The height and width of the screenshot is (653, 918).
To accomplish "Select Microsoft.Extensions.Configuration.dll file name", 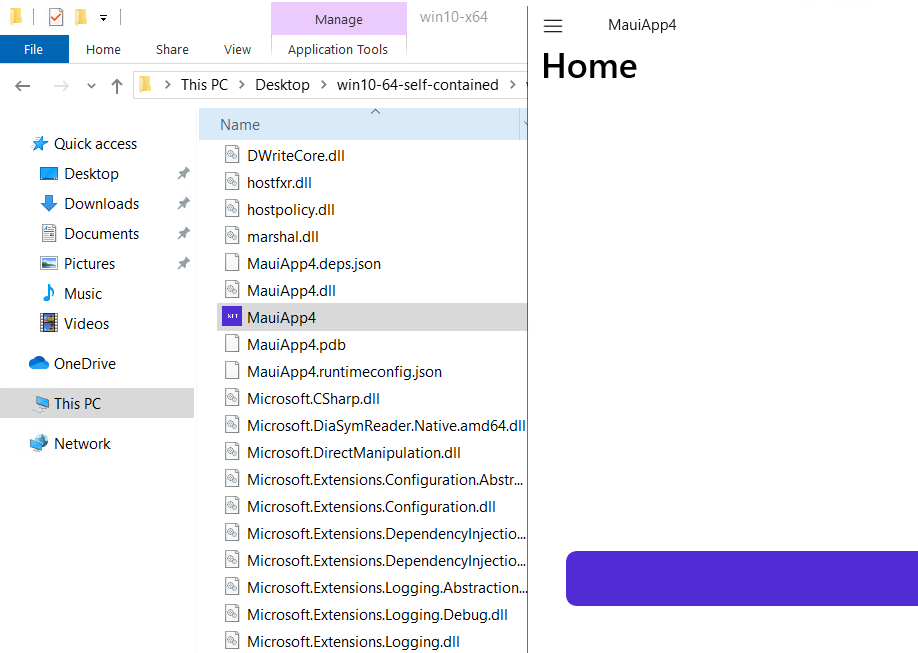I will (x=371, y=507).
